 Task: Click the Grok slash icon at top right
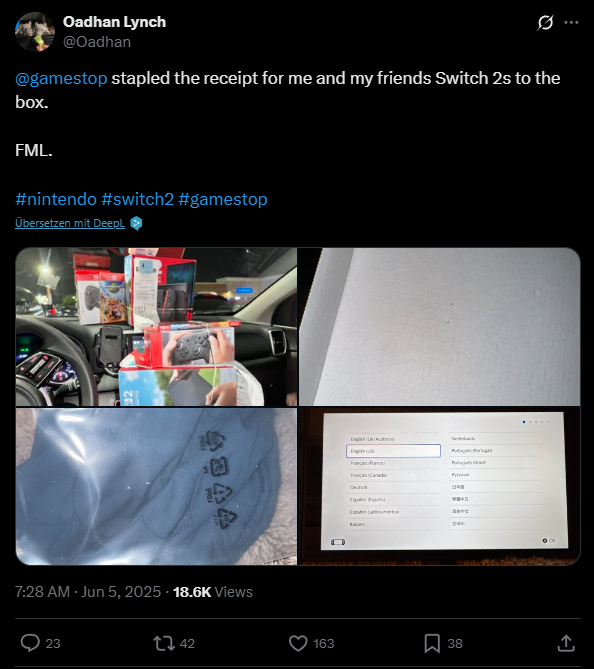(545, 23)
